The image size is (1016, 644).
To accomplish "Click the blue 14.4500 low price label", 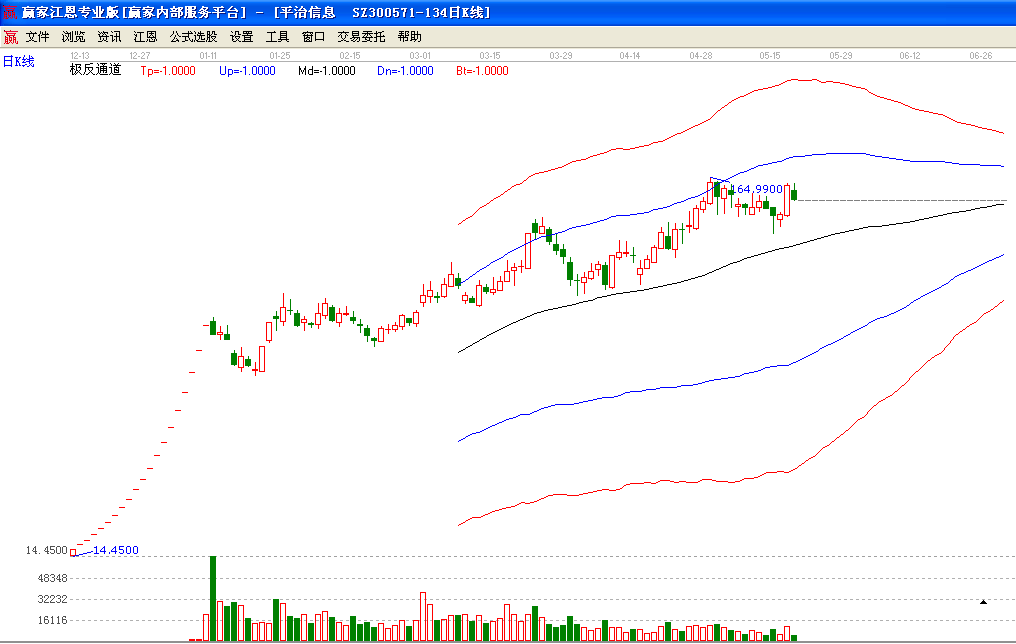I will coord(116,550).
